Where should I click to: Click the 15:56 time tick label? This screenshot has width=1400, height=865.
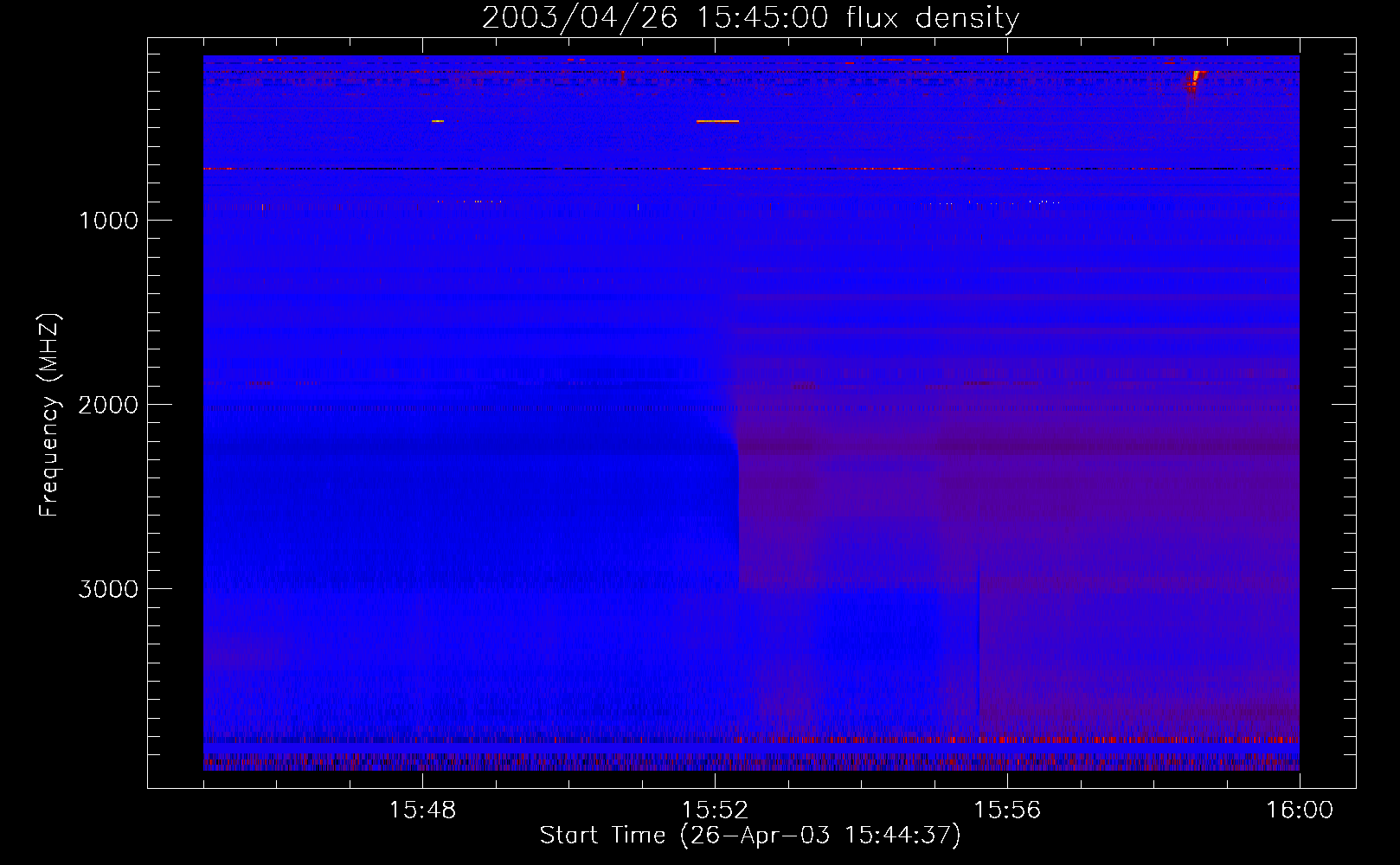1007,811
